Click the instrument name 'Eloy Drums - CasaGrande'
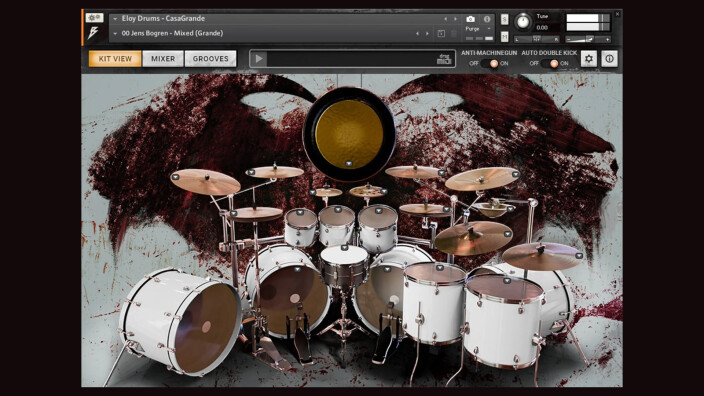This screenshot has height=396, width=704. click(163, 18)
